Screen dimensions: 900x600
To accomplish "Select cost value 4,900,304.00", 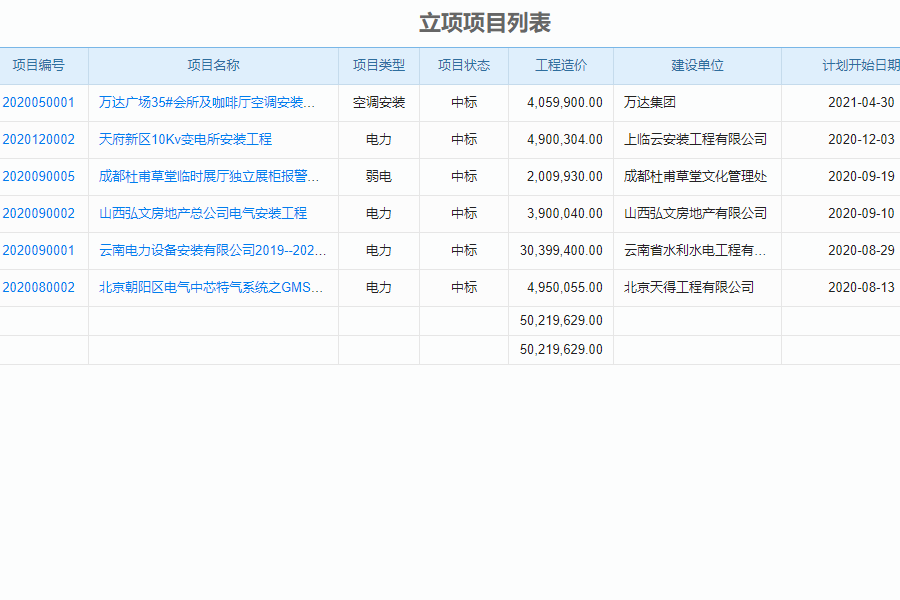I will pos(565,140).
